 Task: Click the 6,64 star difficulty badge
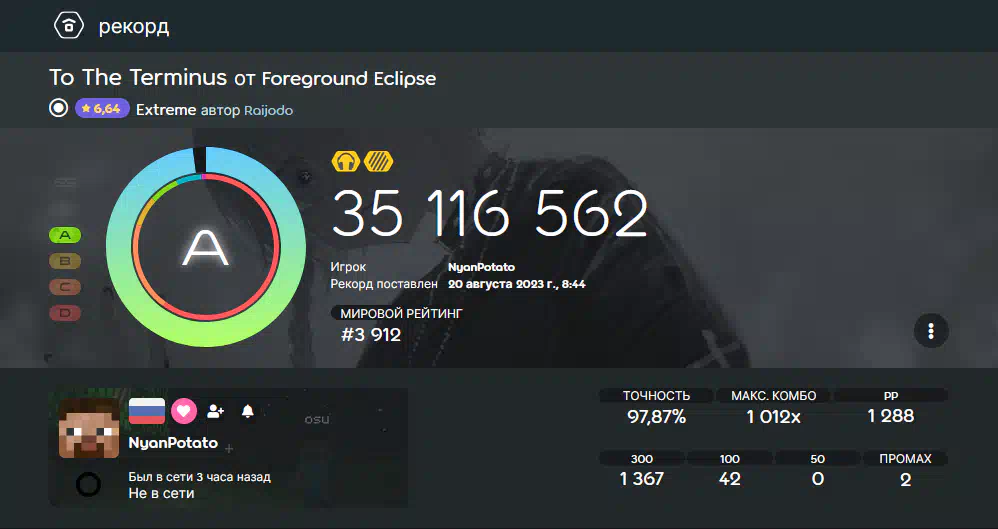[102, 109]
